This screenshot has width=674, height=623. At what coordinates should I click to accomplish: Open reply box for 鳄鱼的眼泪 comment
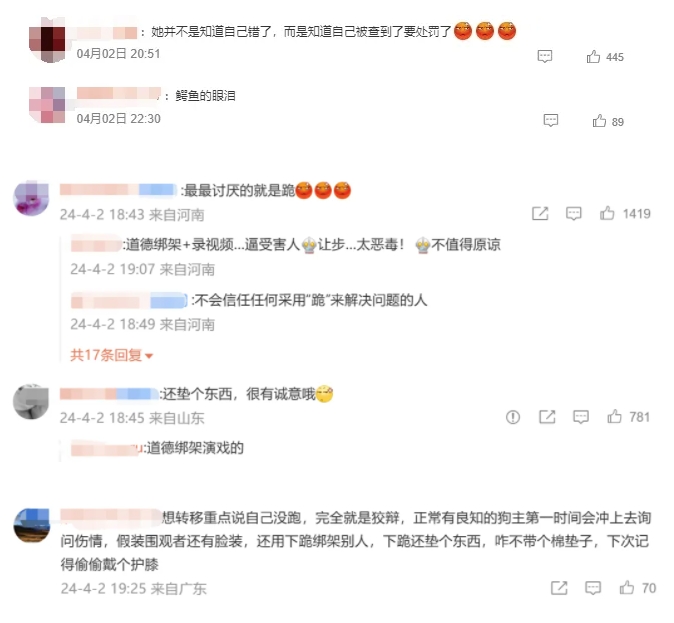[551, 120]
